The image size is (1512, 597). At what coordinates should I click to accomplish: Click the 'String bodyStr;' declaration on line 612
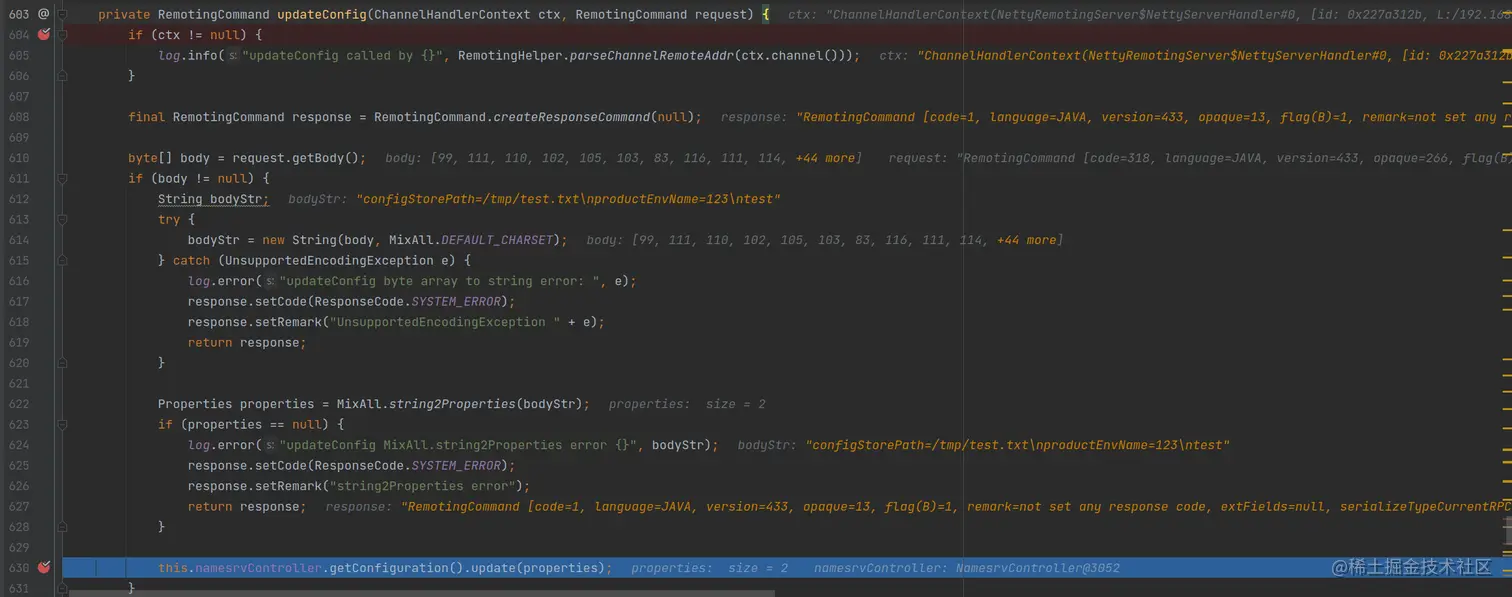pos(214,199)
